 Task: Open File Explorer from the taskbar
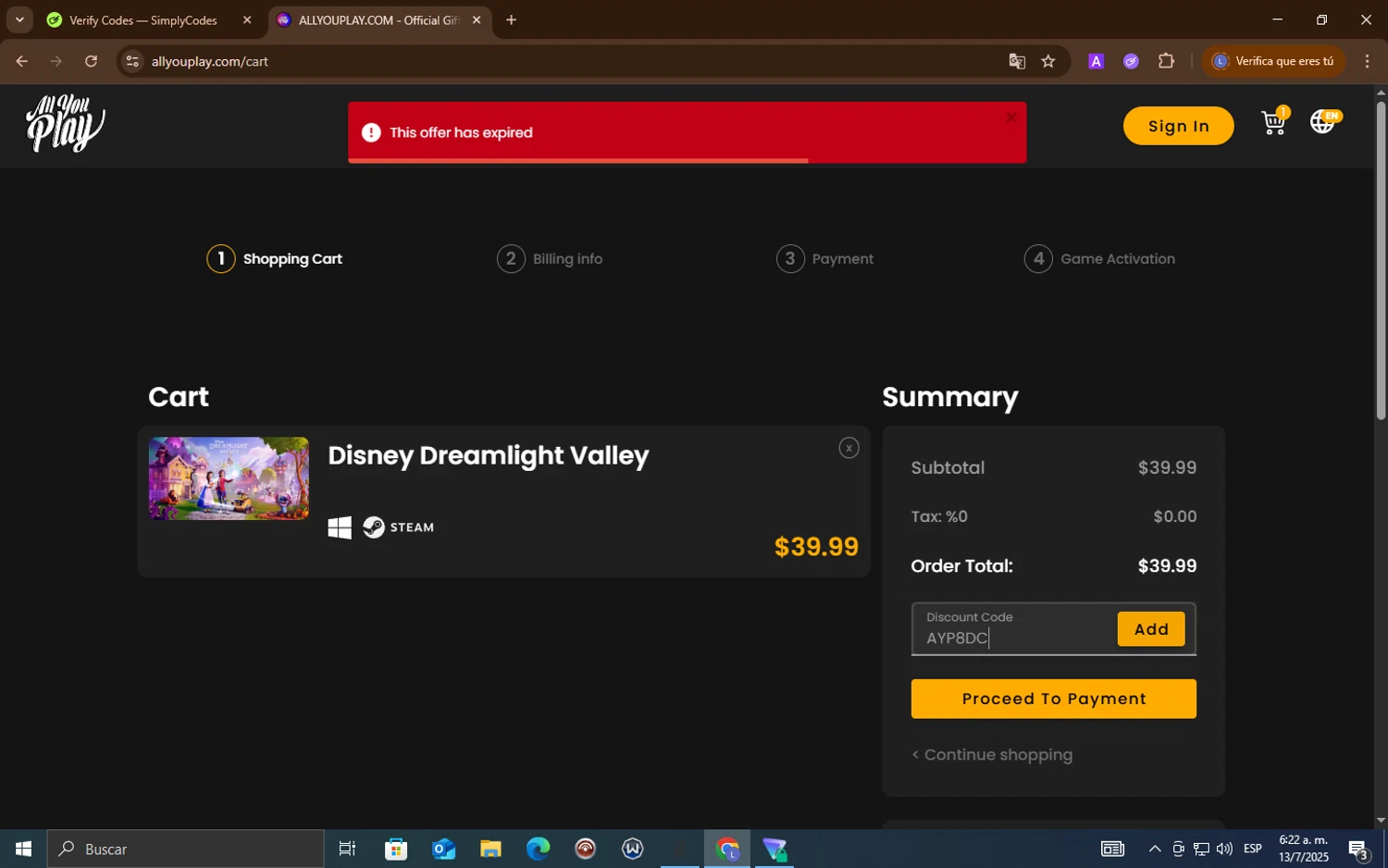click(x=490, y=849)
